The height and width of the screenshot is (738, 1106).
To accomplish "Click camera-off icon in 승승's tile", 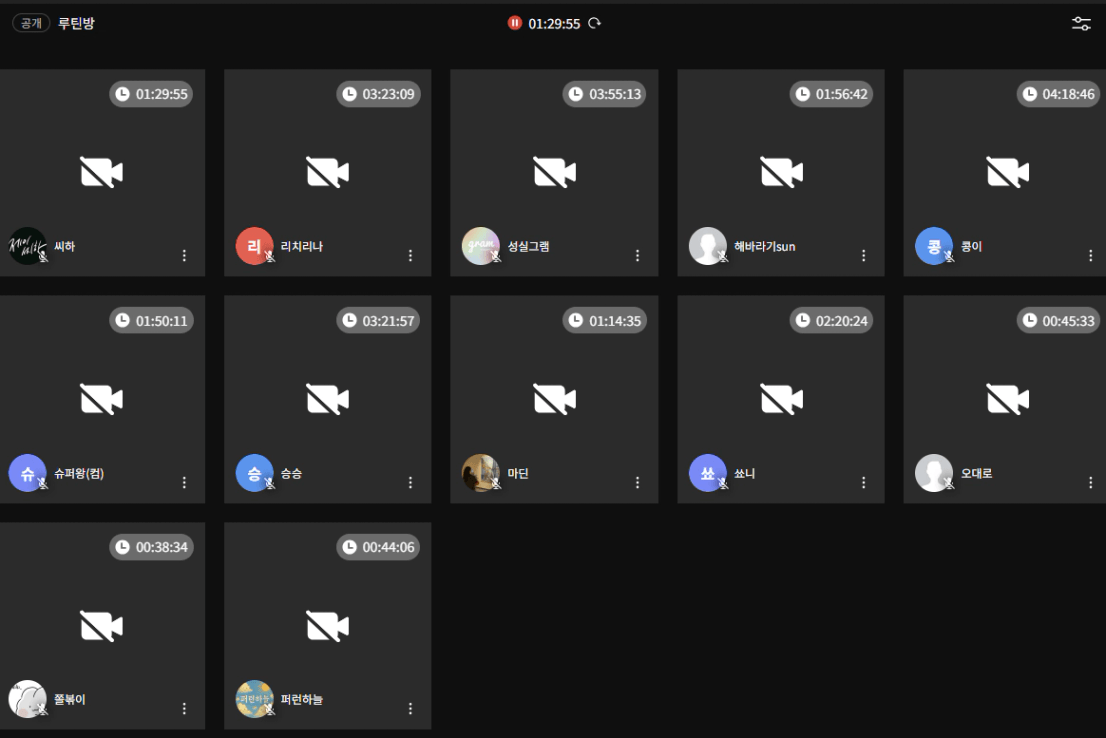I will (x=328, y=399).
